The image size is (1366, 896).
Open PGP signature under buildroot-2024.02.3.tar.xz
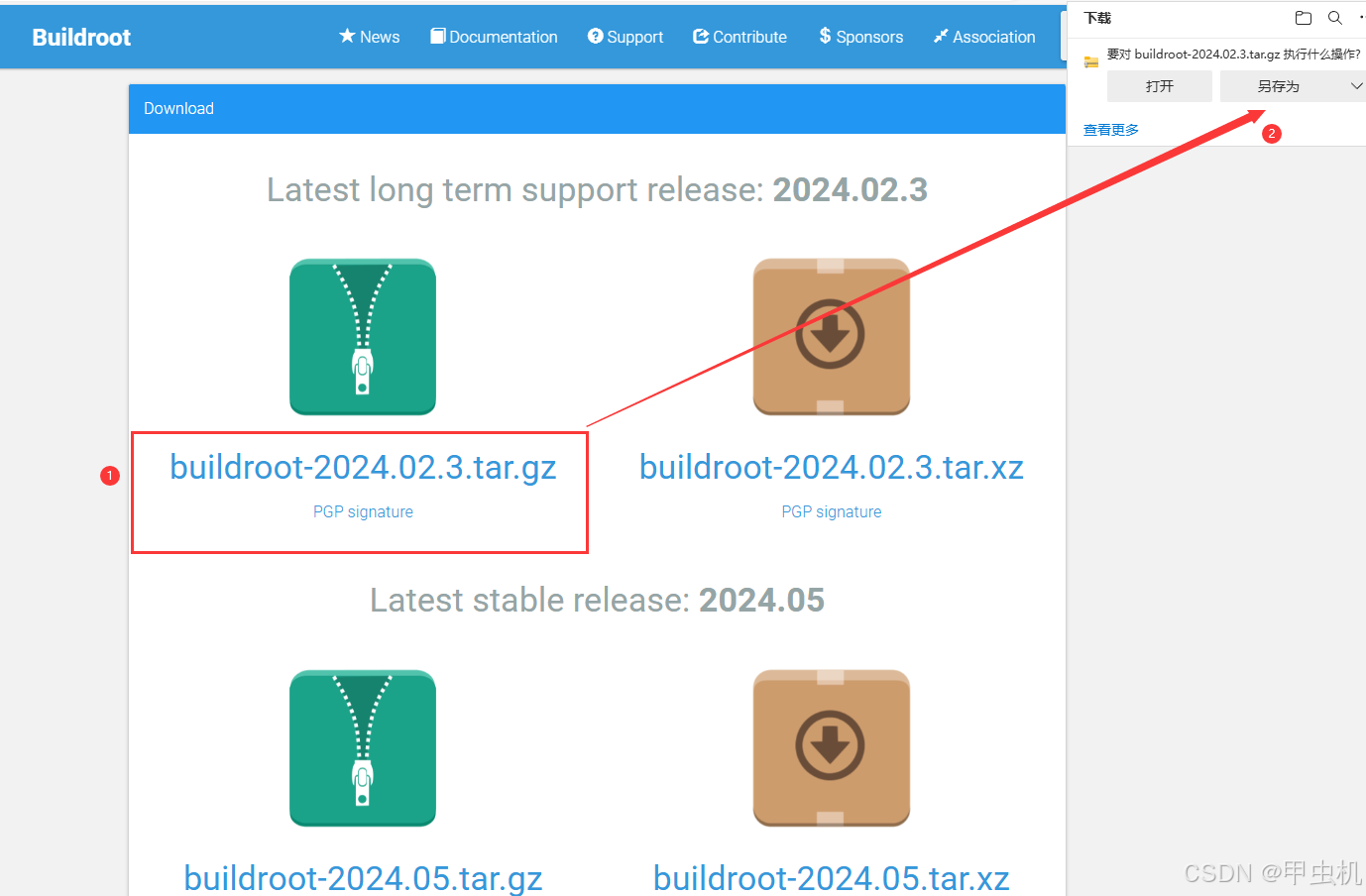coord(832,511)
